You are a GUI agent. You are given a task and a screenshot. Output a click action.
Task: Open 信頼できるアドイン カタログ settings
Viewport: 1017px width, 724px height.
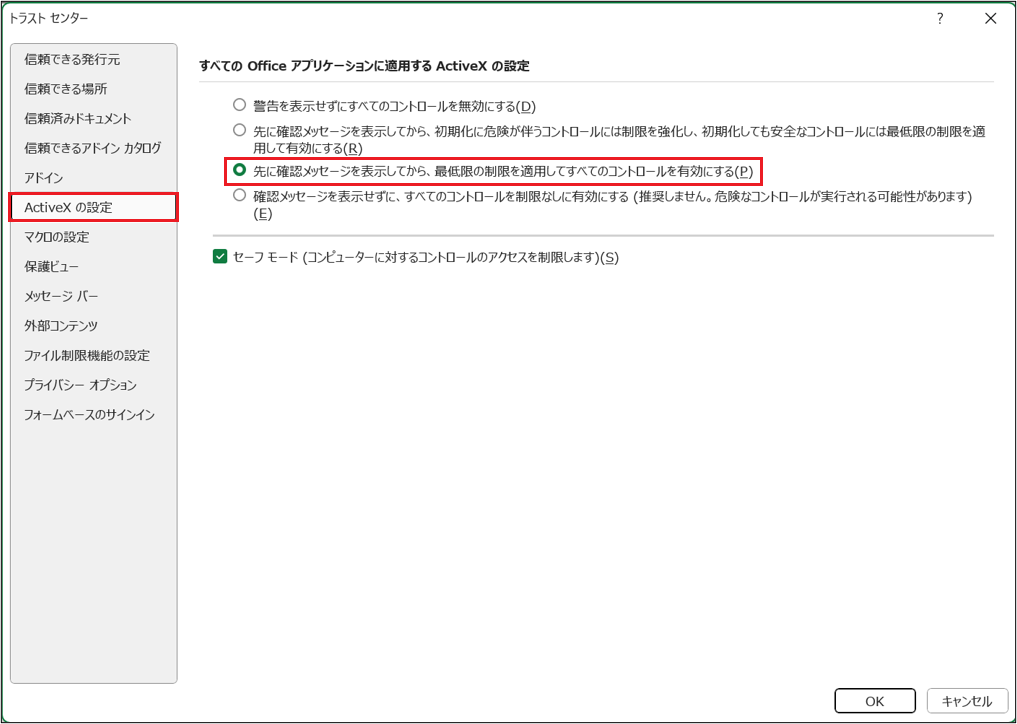[87, 148]
